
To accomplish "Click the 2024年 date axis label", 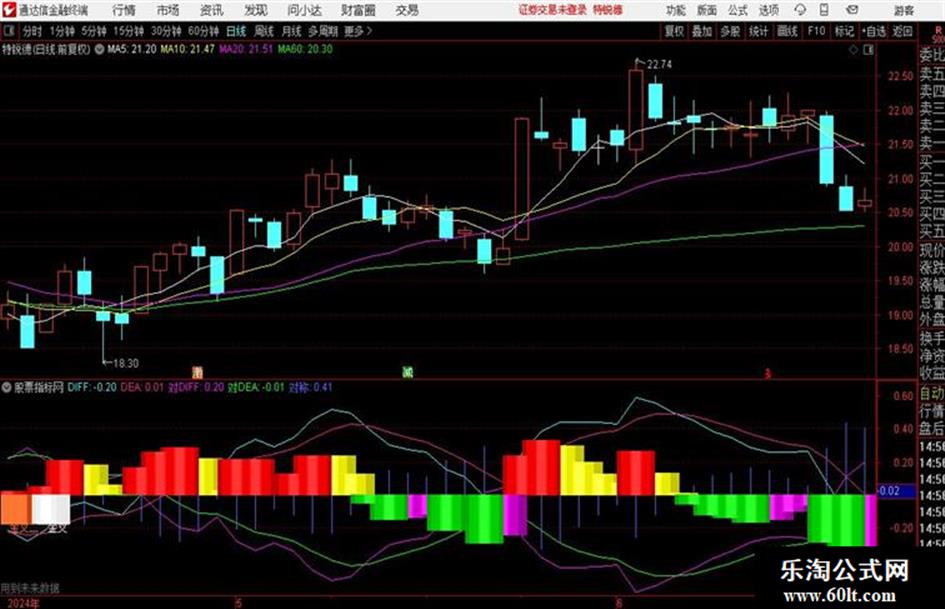I will tap(24, 603).
